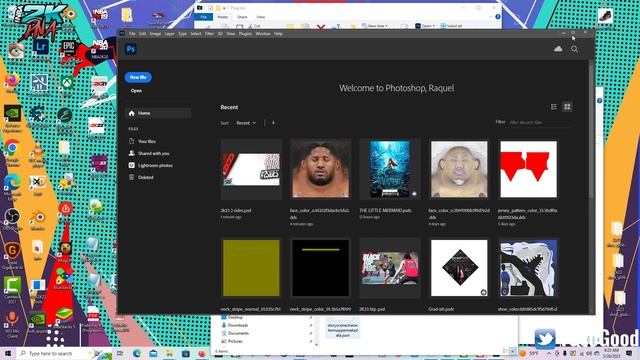The image size is (640, 360).
Task: Click Select all in File Explorer ribbon
Action: [451, 26]
